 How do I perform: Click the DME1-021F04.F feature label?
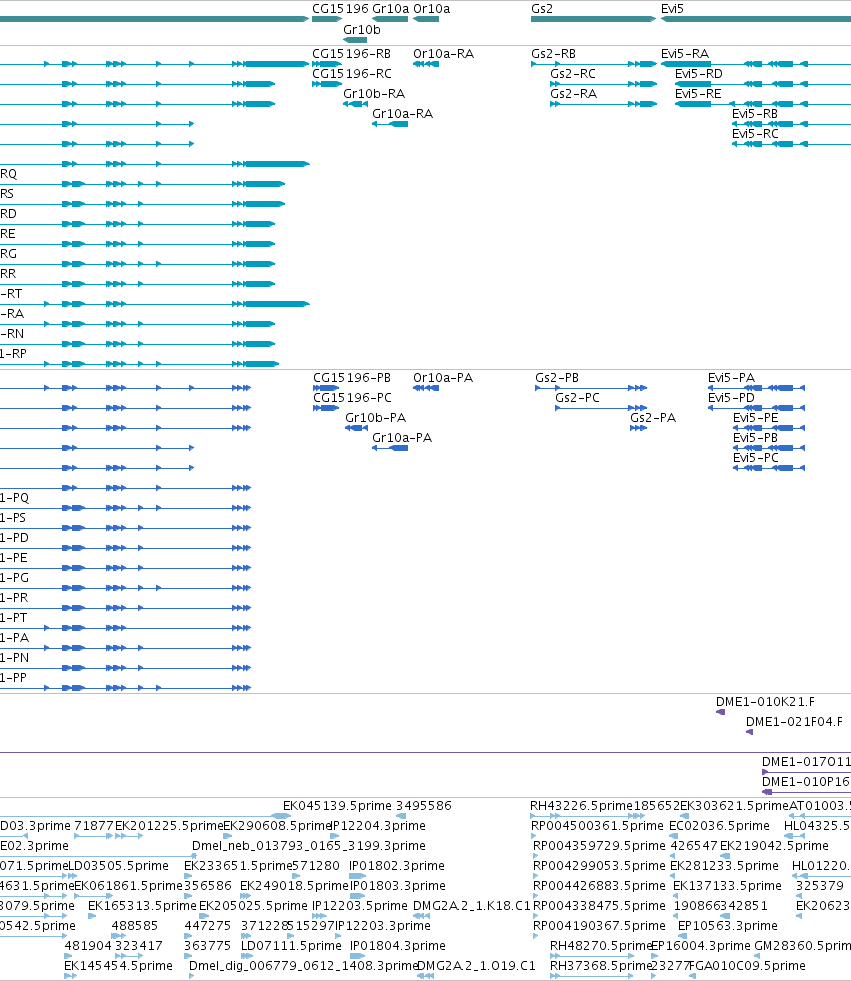794,722
